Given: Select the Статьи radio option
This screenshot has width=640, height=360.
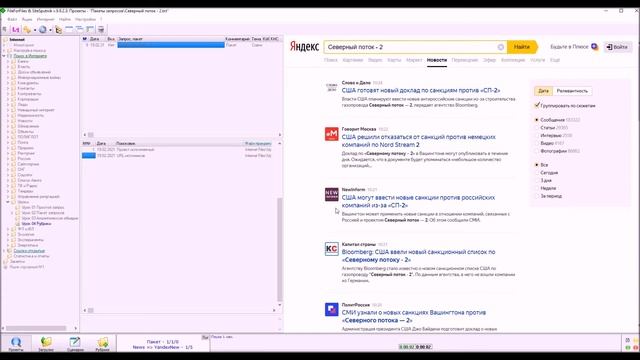Looking at the screenshot, I should point(537,128).
